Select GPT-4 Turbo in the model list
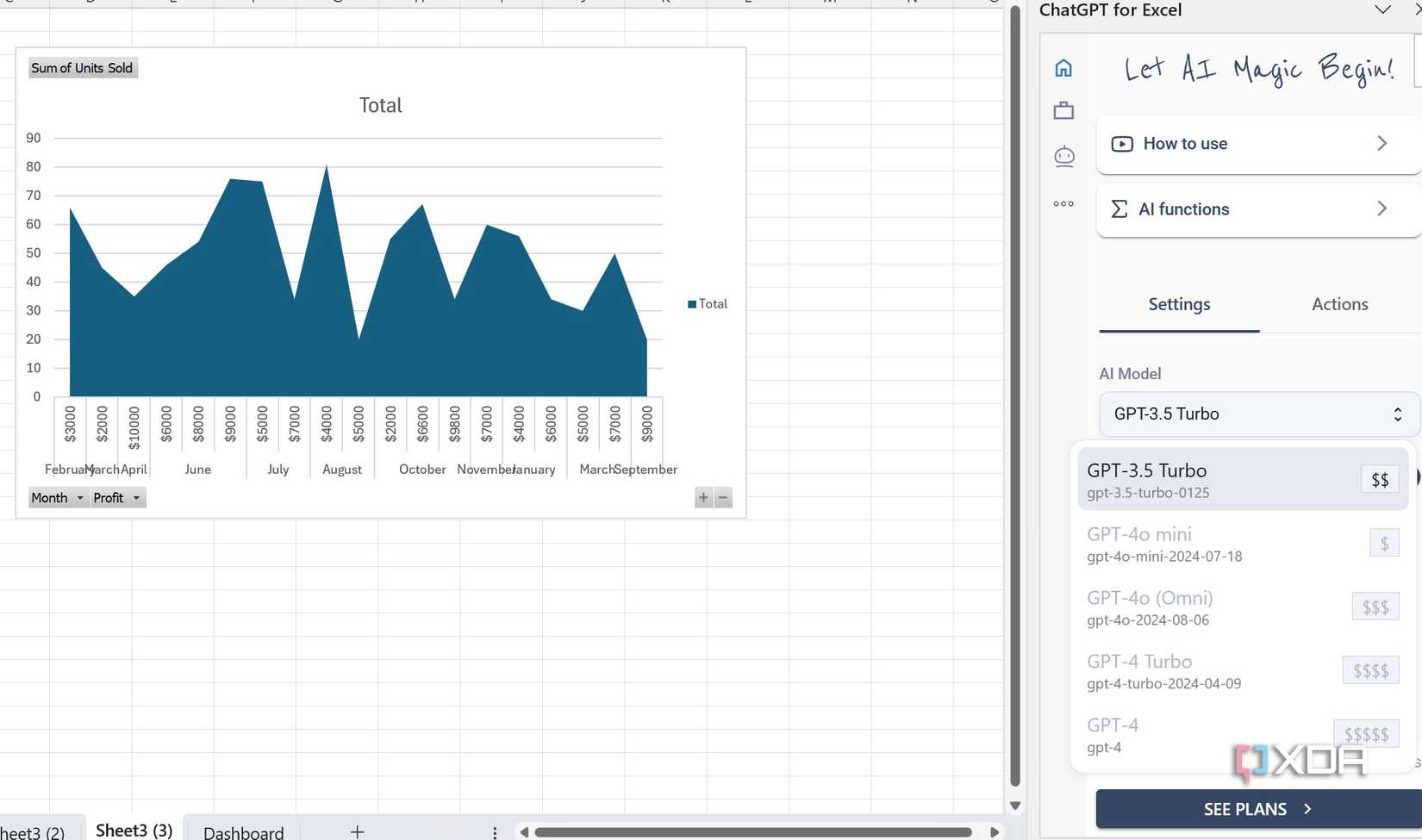Screen dimensions: 1422x840 click(x=1242, y=671)
